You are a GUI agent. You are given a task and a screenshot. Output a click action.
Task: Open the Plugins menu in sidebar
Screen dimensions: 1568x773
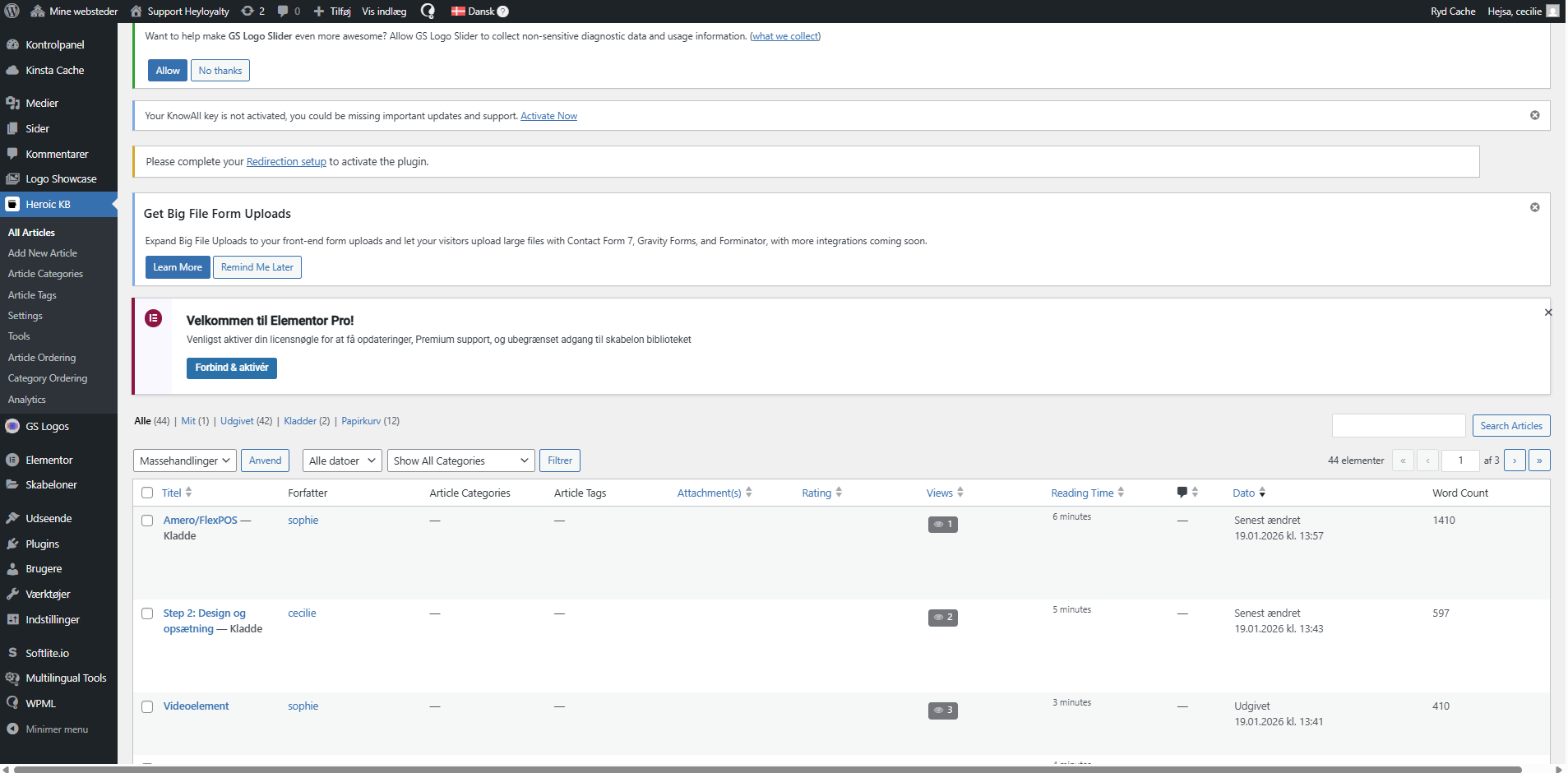point(42,544)
